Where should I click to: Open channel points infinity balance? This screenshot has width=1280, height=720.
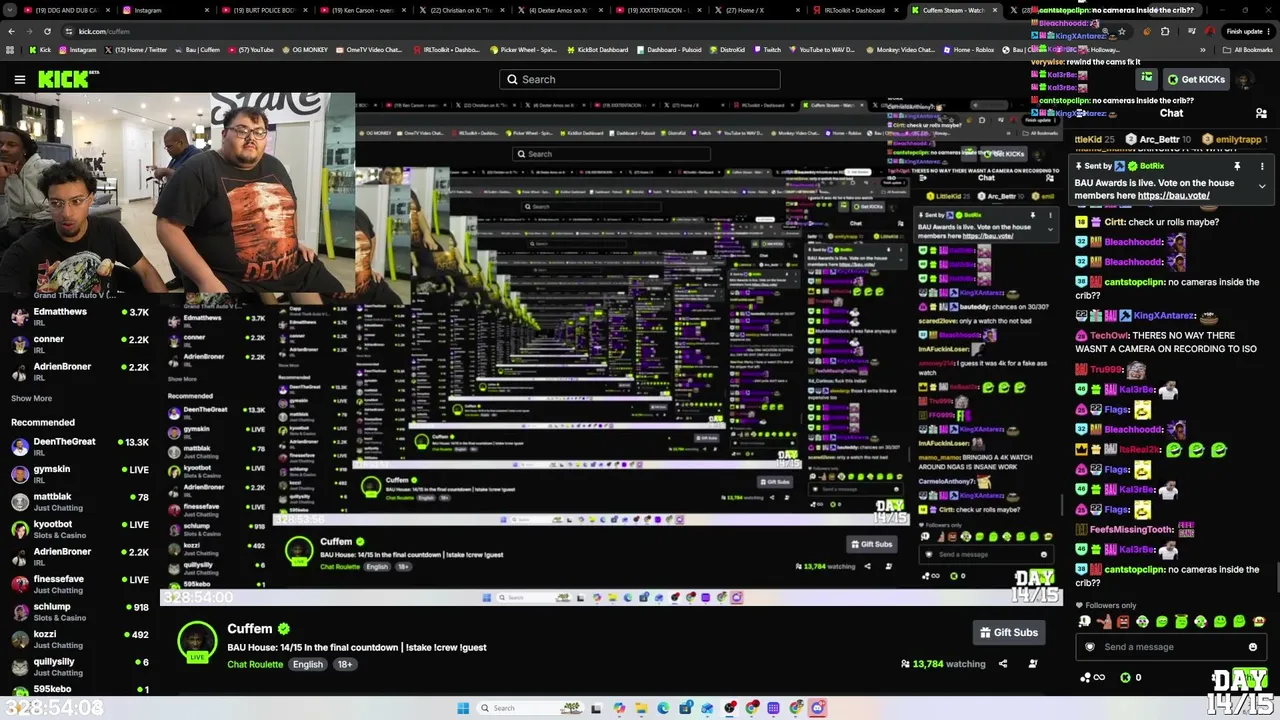pos(1092,678)
